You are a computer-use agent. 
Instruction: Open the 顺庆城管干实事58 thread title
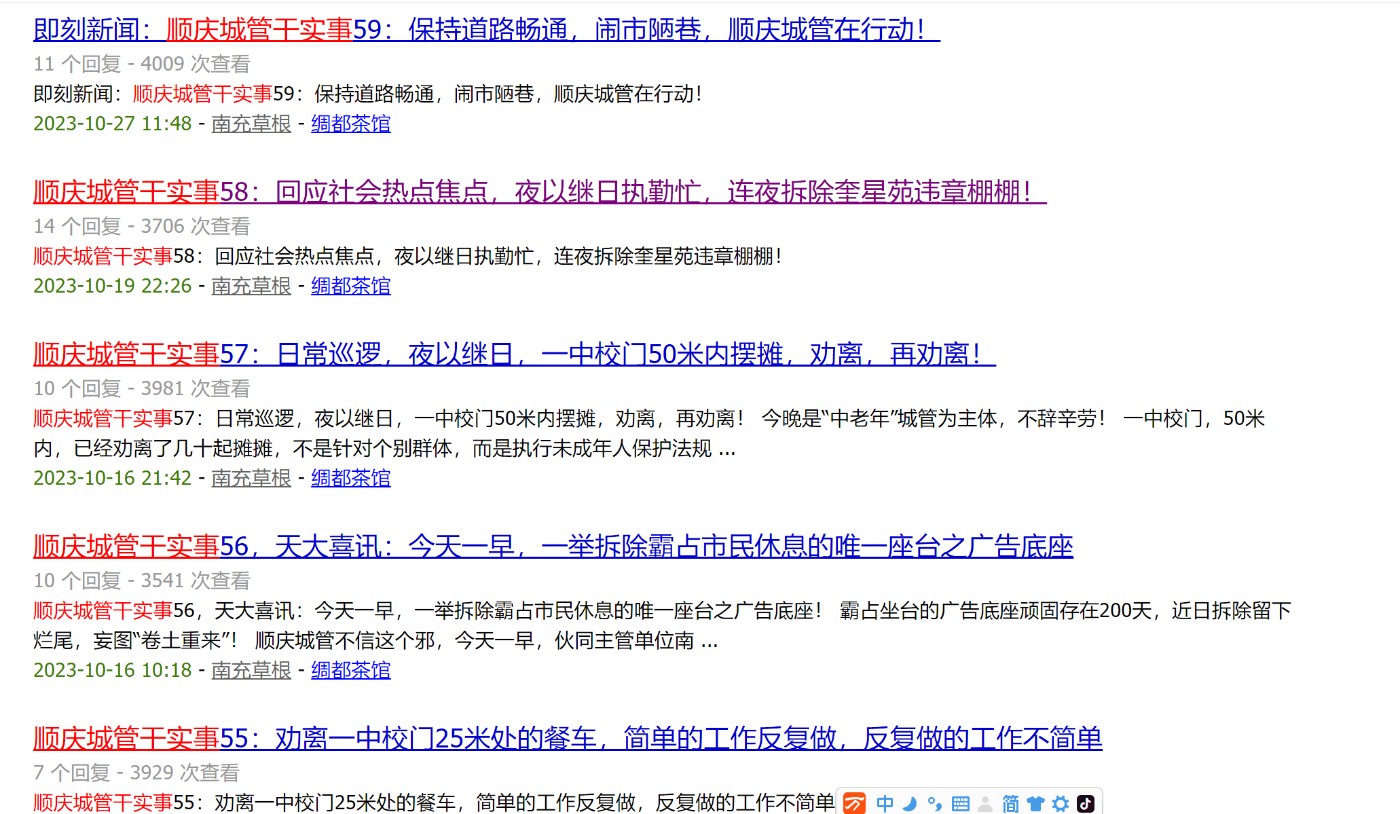(x=540, y=191)
